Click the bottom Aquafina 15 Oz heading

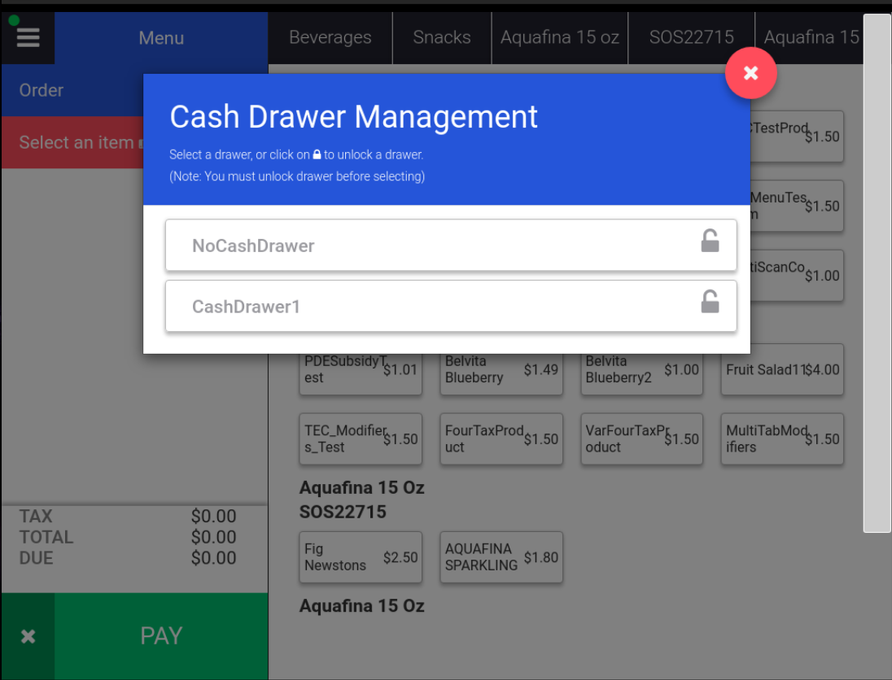[x=362, y=605]
